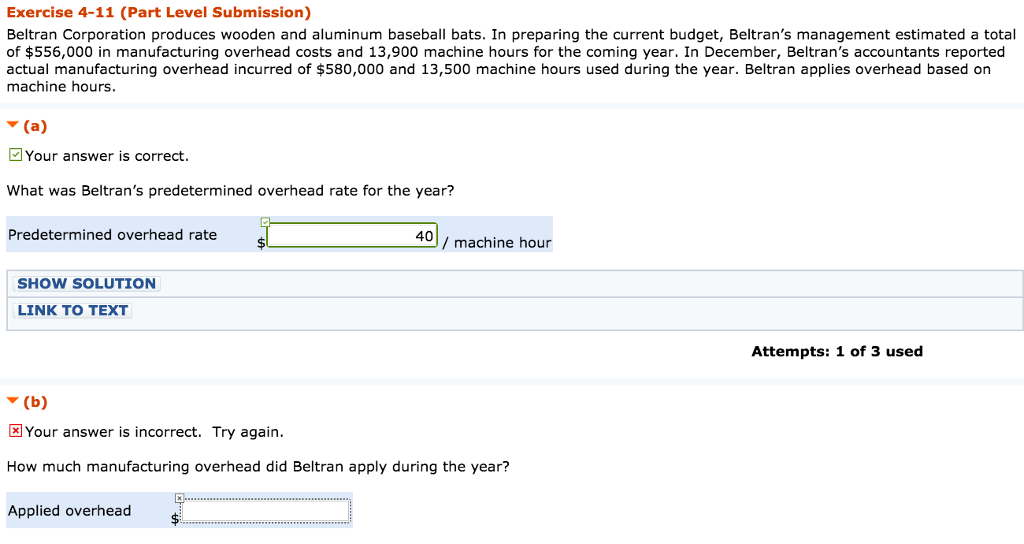Focus the Predetermined overhead rate field showing 40

[x=352, y=236]
